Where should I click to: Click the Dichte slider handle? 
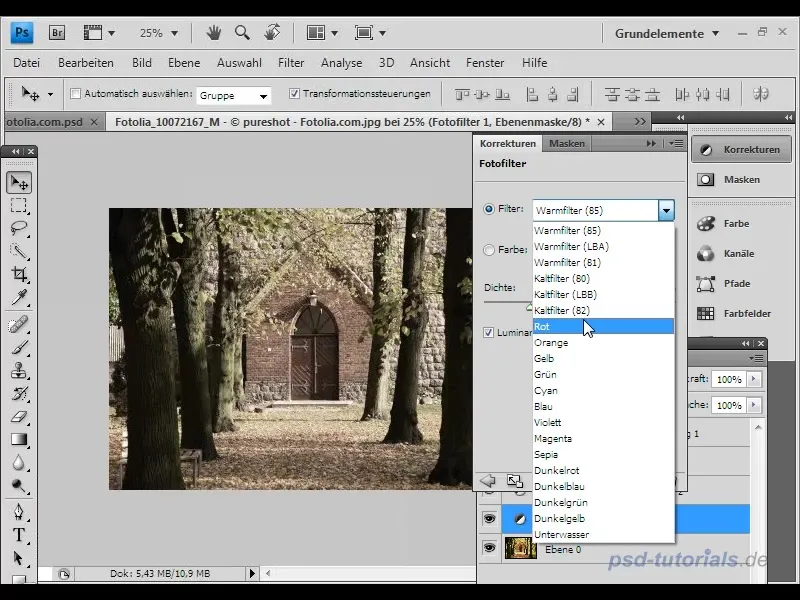pos(530,307)
